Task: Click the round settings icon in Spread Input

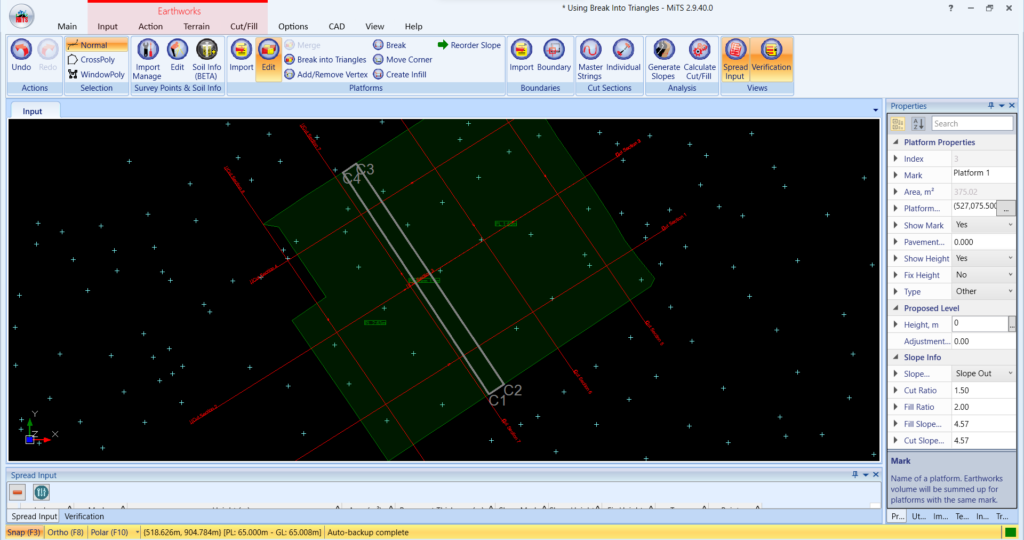Action: (41, 492)
